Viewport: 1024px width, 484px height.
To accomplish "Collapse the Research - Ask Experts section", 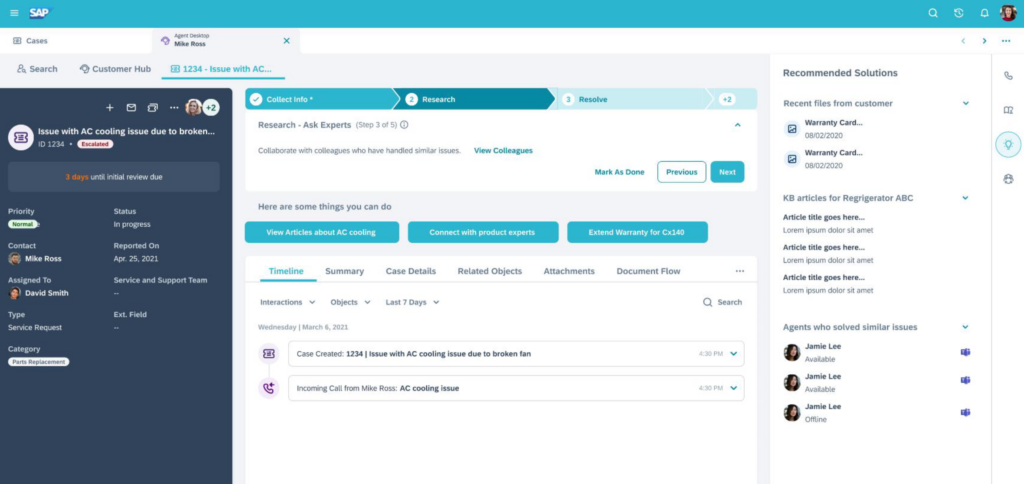I will point(737,125).
